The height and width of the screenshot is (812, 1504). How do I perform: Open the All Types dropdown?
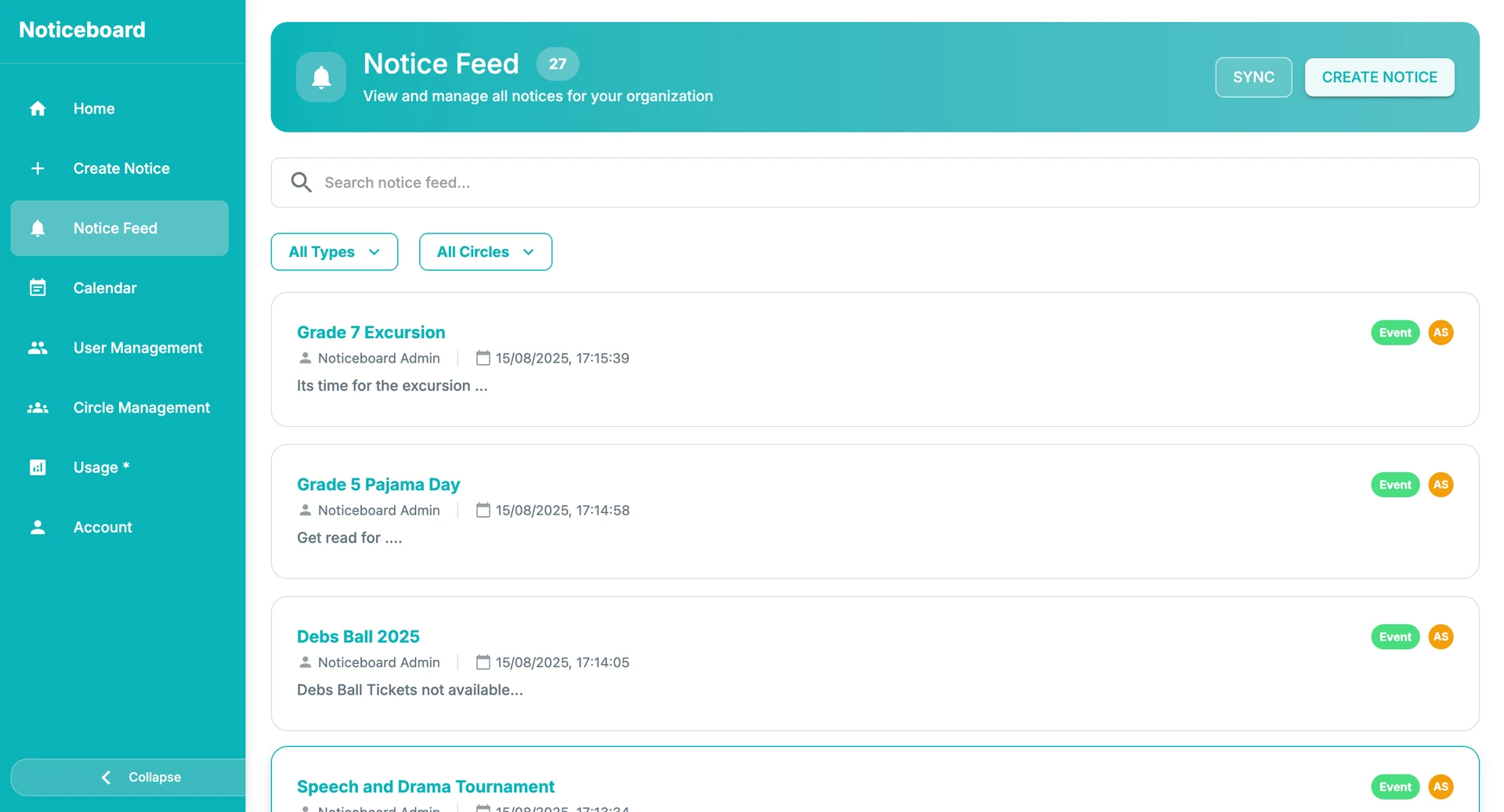(x=334, y=252)
